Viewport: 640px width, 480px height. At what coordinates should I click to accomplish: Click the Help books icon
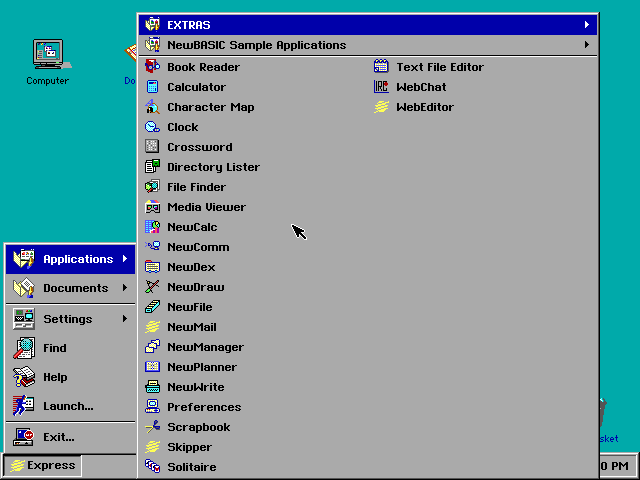[x=24, y=377]
